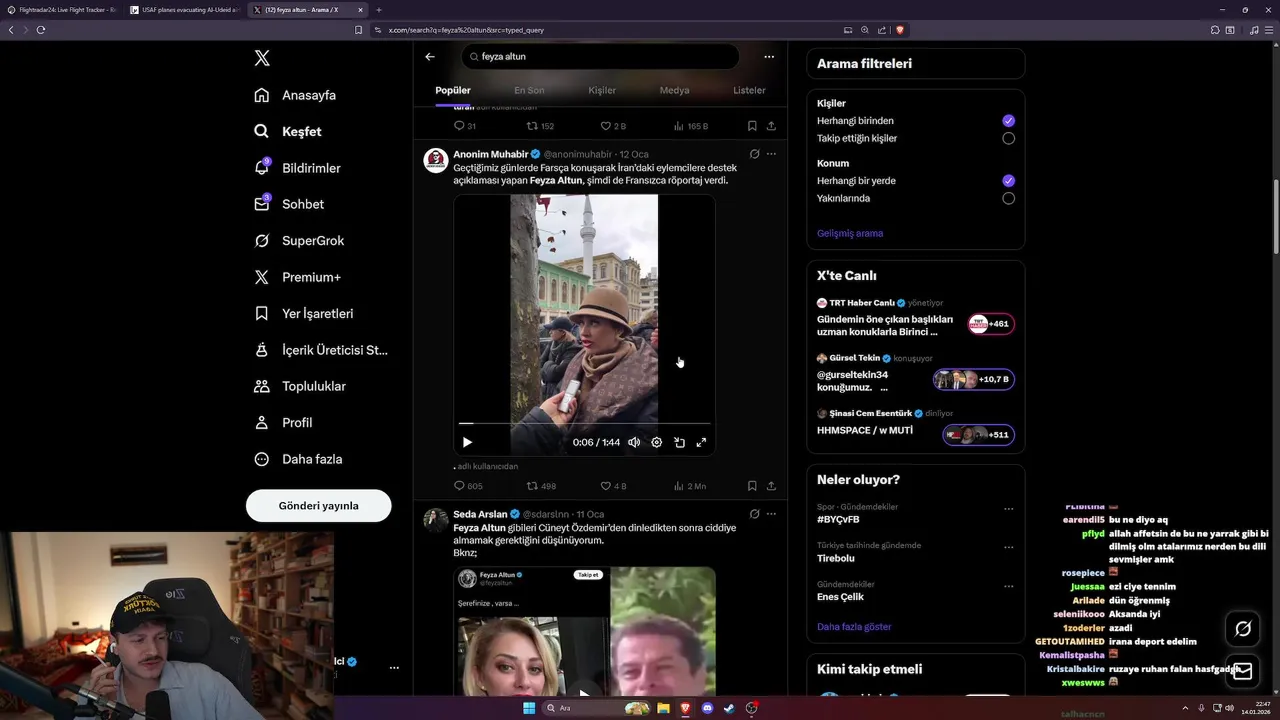Image resolution: width=1280 pixels, height=720 pixels.
Task: Play the Anonim Muhabir video
Action: [x=467, y=442]
